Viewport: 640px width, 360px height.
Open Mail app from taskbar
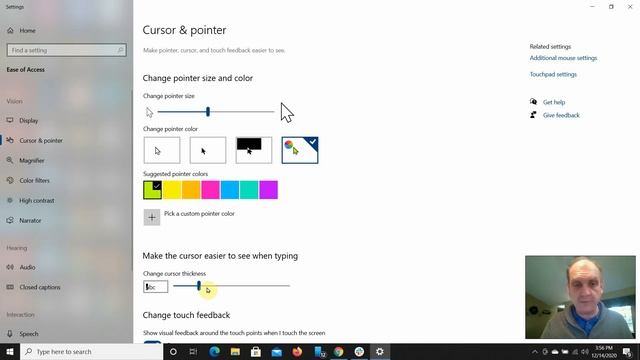[x=276, y=351]
